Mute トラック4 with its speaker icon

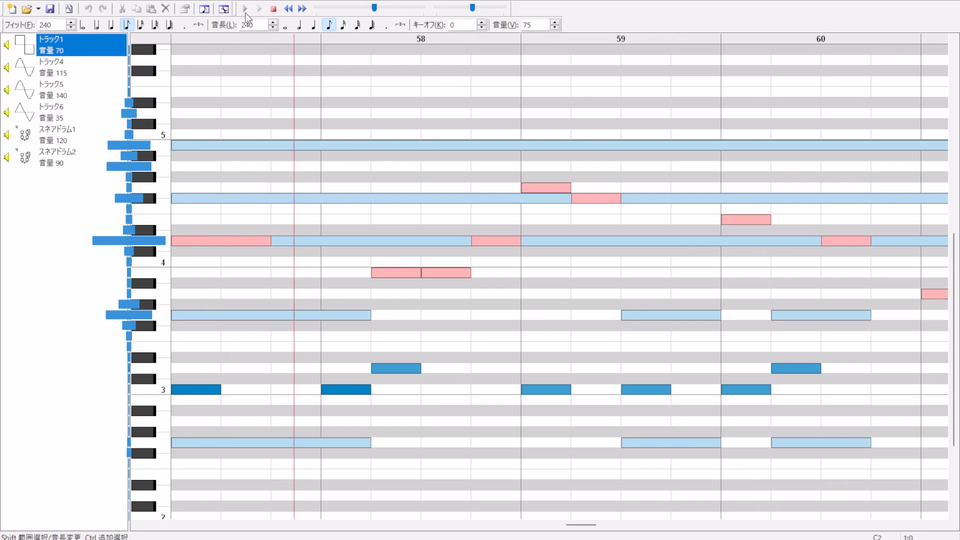click(x=7, y=67)
